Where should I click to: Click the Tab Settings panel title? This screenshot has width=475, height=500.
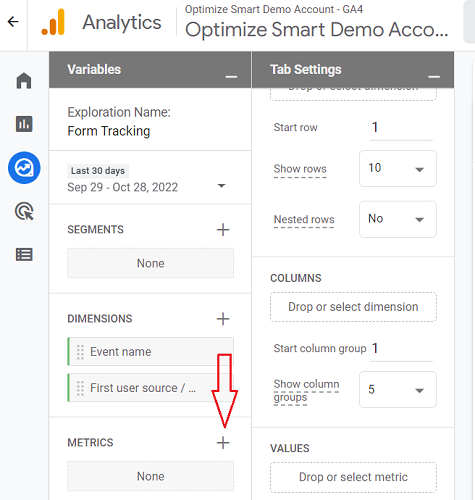tap(306, 70)
